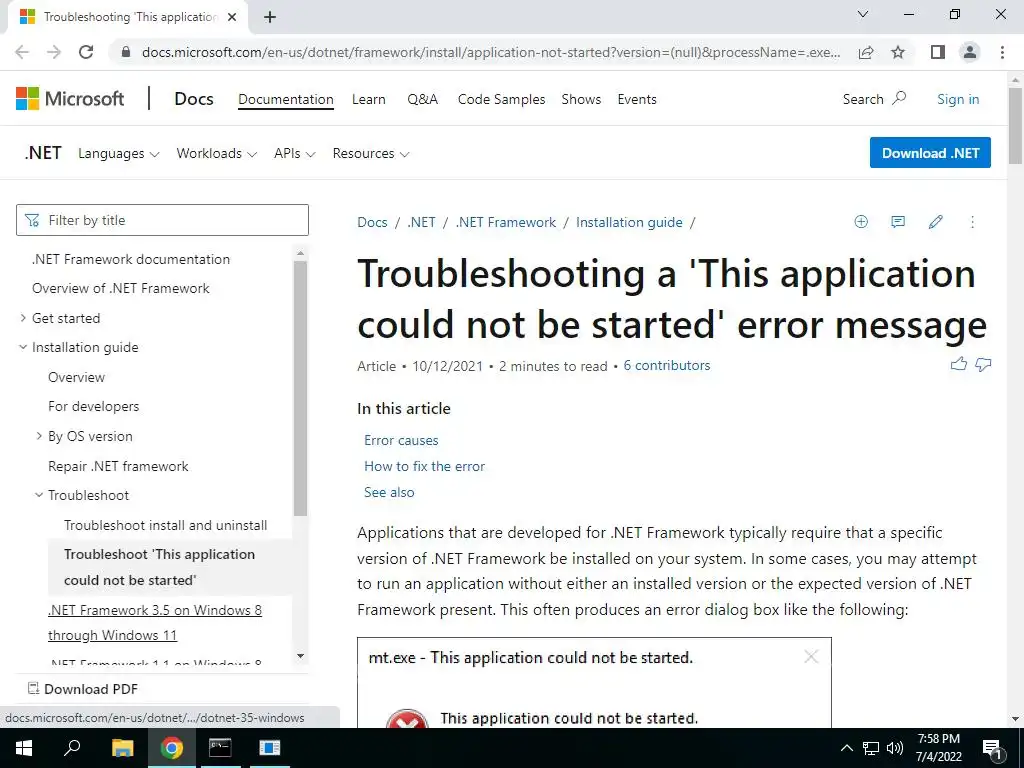Click the .NET Framework breadcrumb
Screen dimensions: 1024x768
pyautogui.click(x=506, y=222)
